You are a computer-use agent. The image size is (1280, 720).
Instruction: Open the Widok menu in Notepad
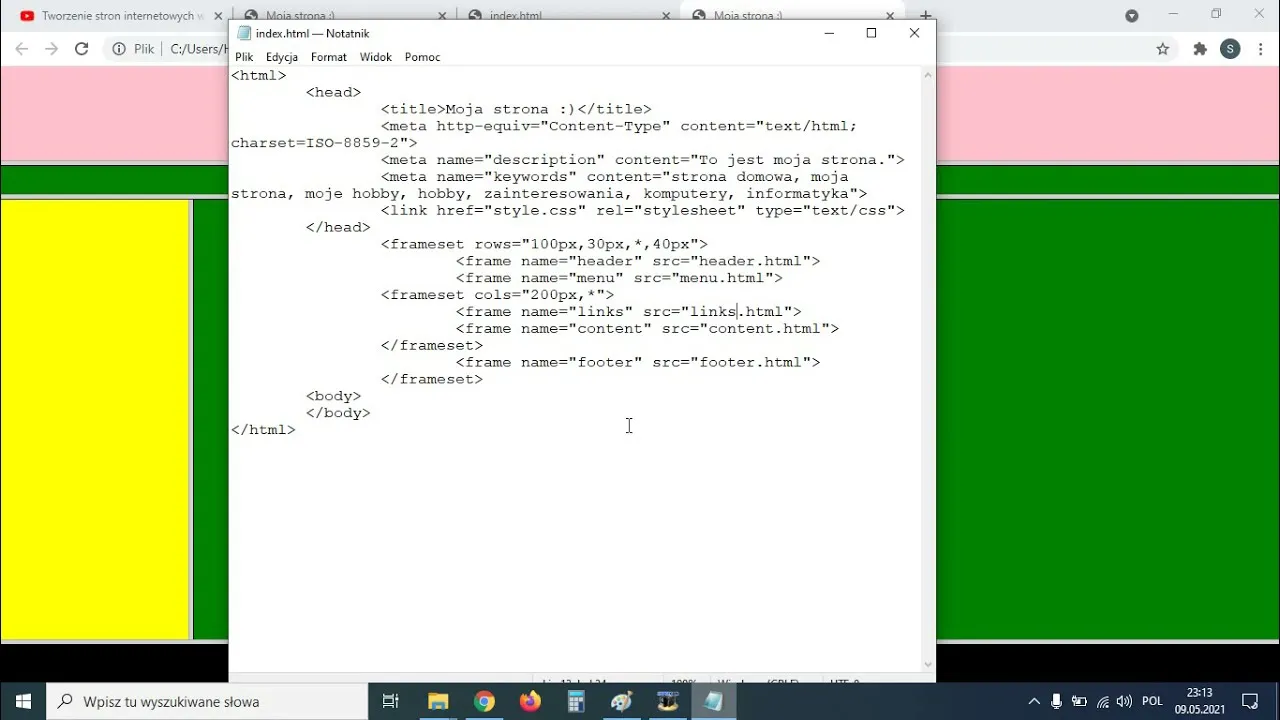(375, 57)
